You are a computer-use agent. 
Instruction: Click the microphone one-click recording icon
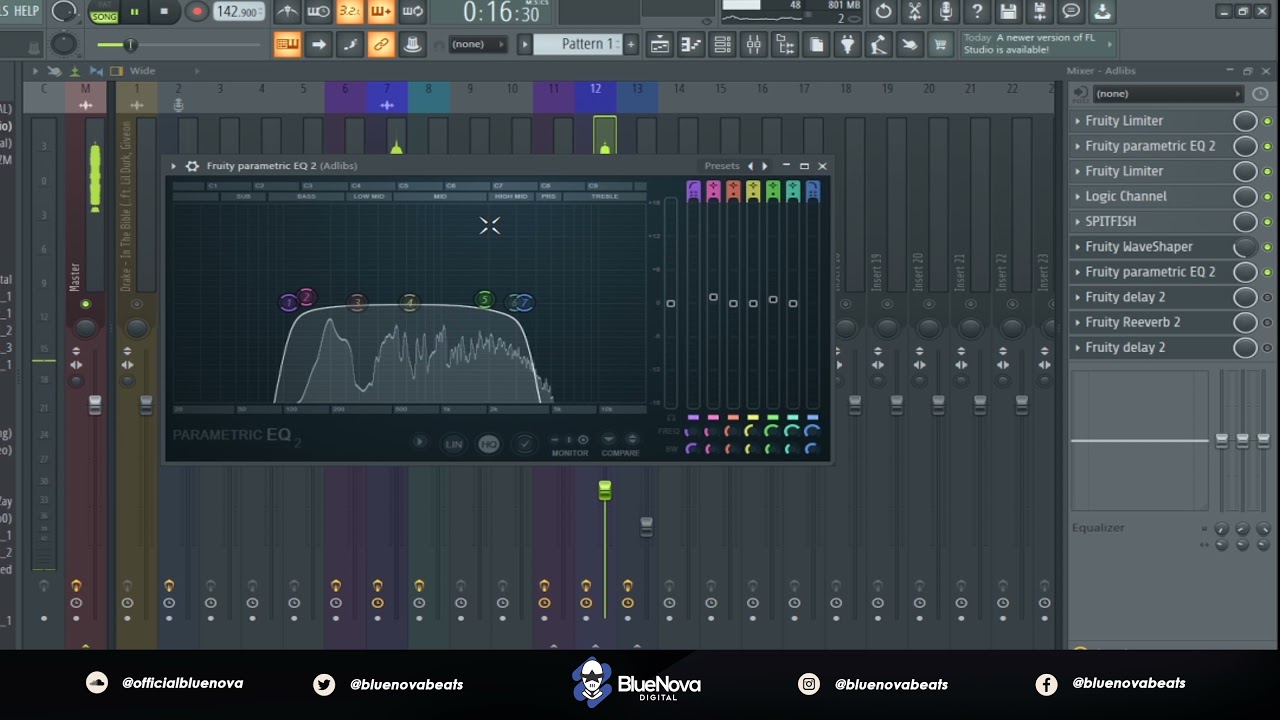946,12
